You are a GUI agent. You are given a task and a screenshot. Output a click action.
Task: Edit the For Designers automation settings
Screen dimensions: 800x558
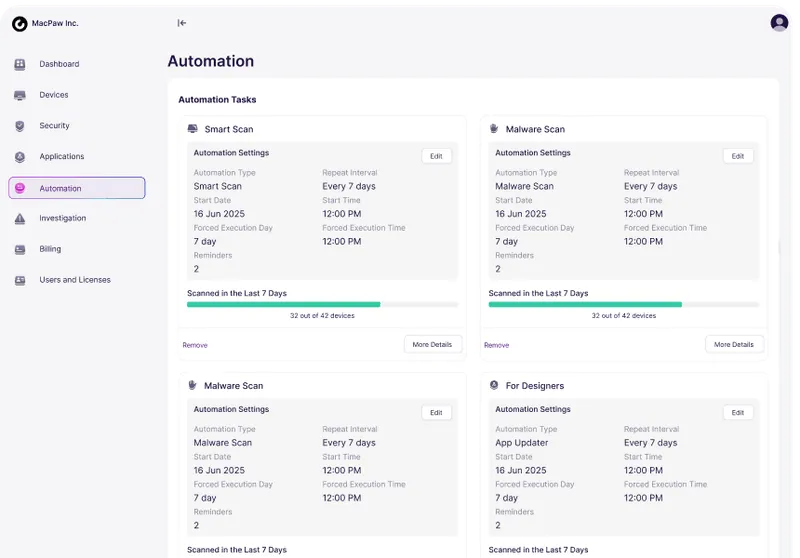[738, 413]
